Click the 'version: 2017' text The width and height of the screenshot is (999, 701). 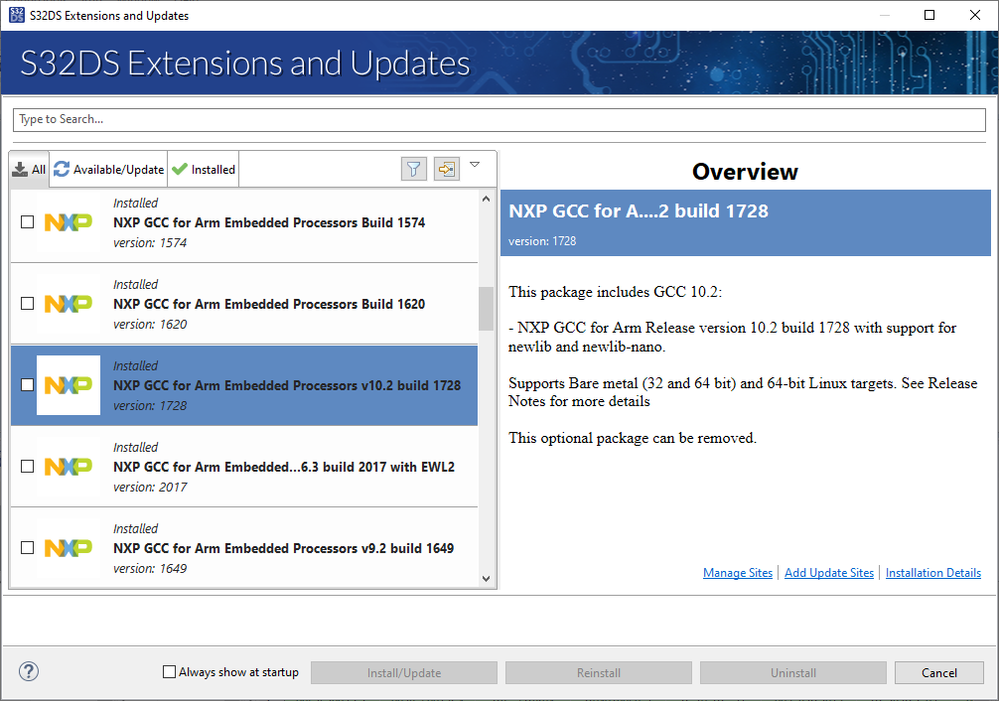(150, 488)
